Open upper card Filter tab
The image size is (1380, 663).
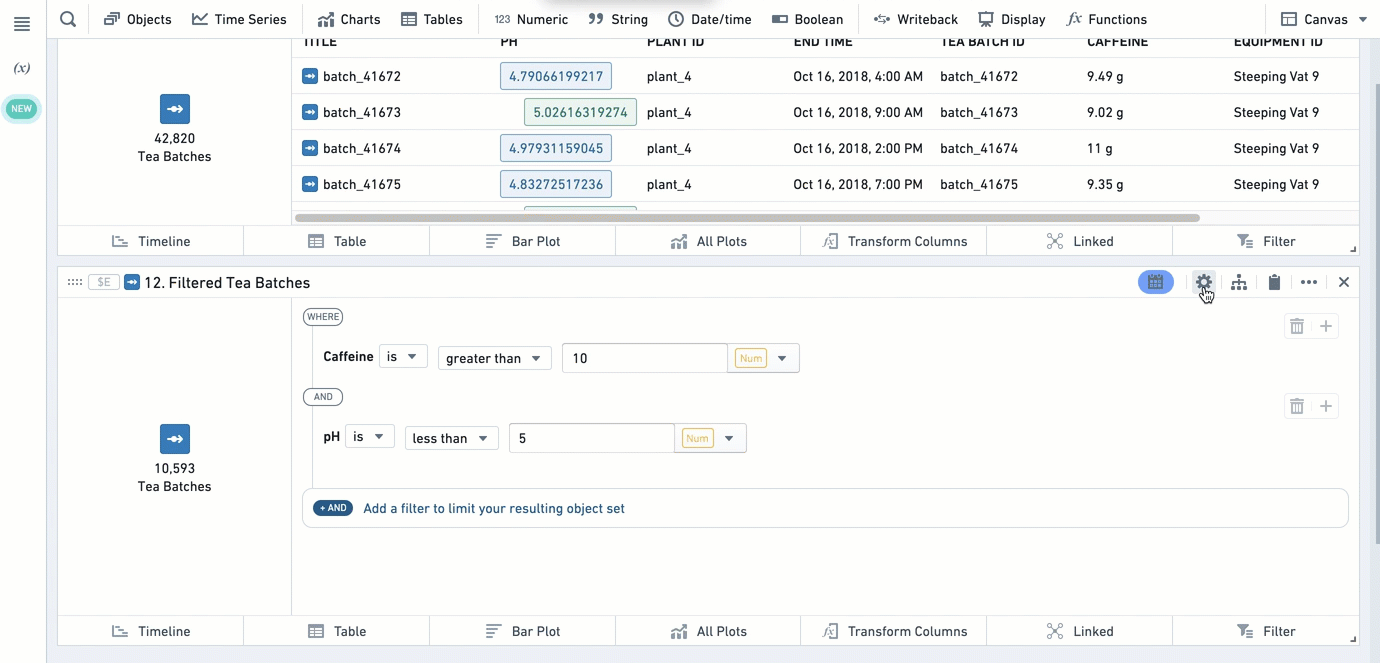click(x=1265, y=241)
